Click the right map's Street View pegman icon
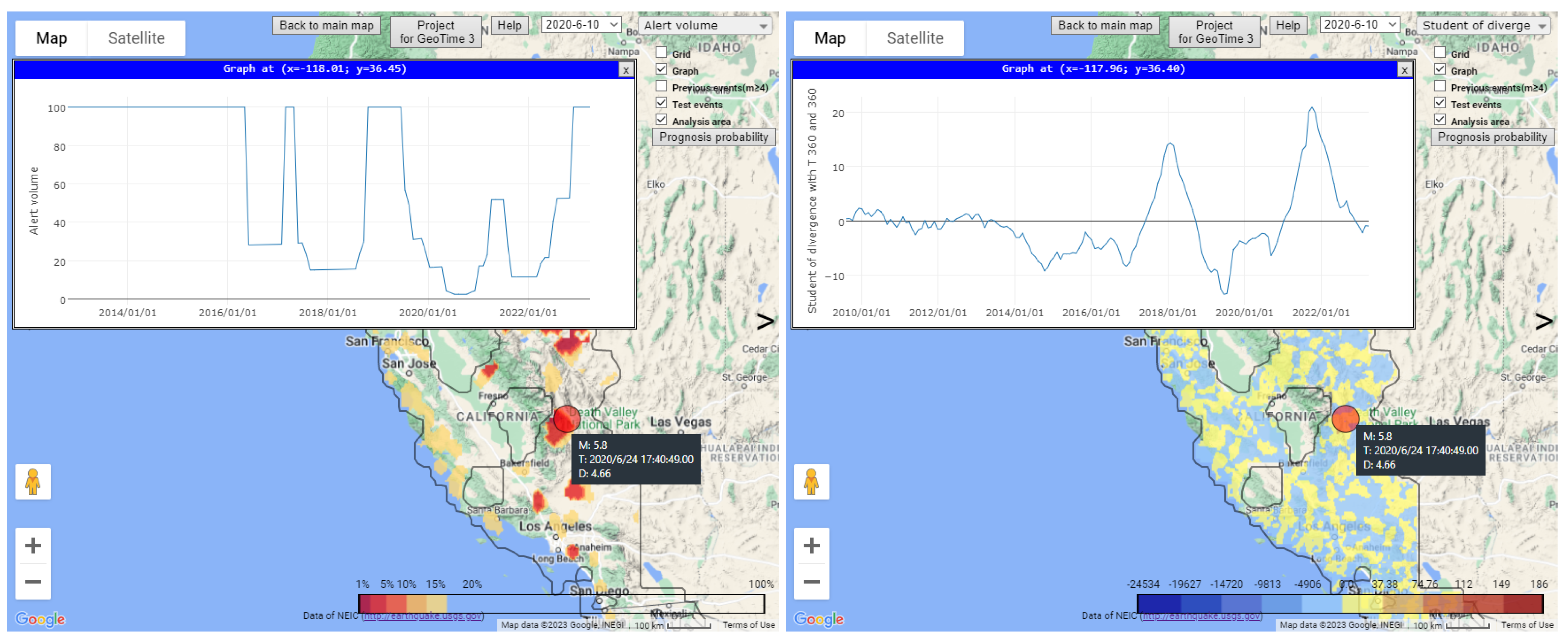 tap(811, 481)
